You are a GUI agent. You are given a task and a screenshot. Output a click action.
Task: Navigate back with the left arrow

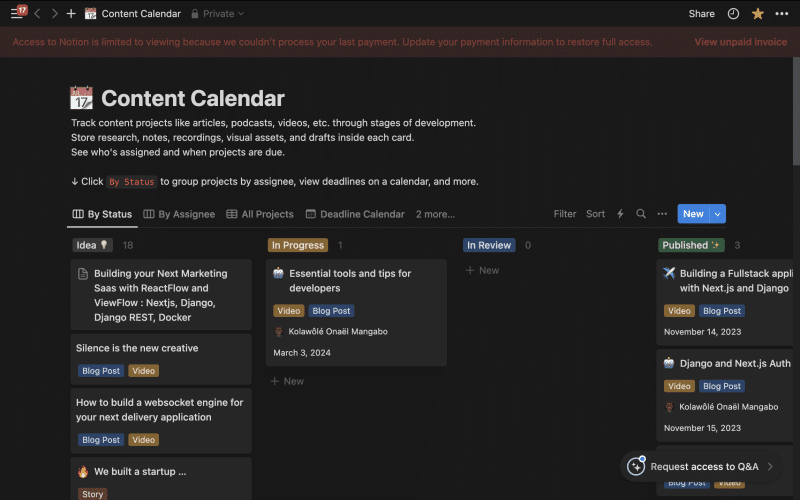[x=38, y=14]
